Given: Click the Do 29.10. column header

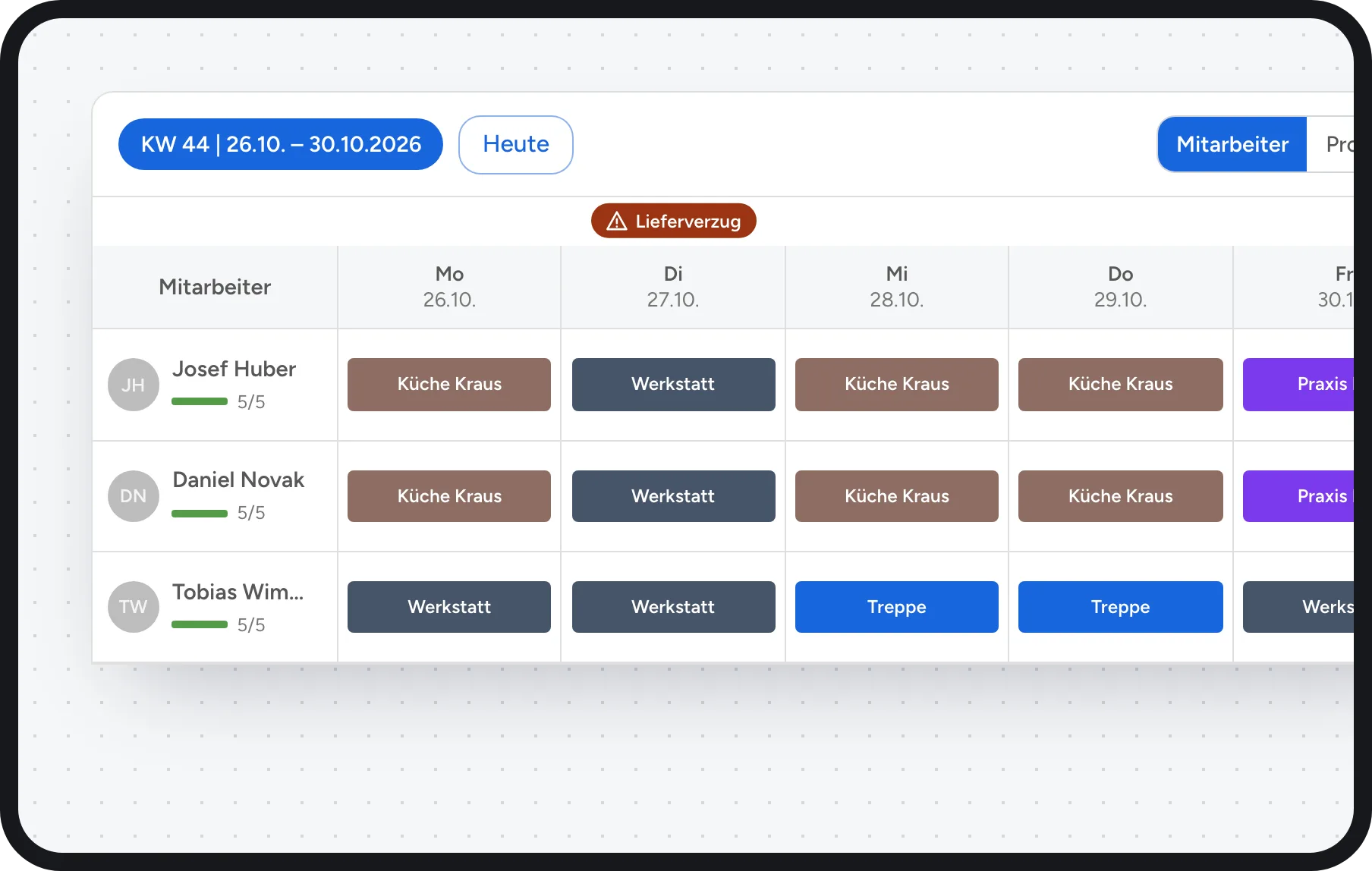Looking at the screenshot, I should coord(1121,287).
